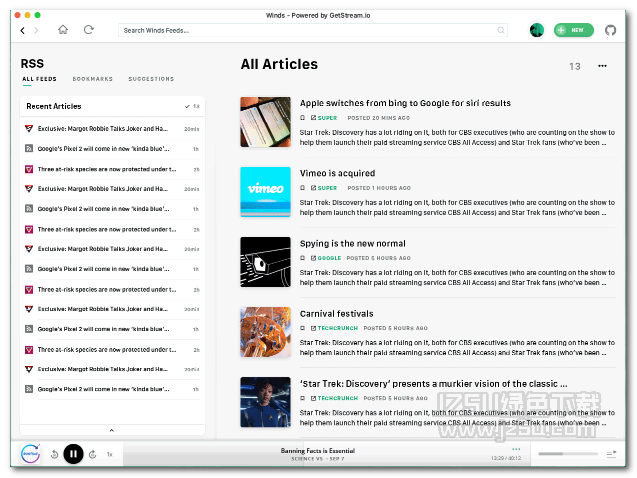Open the Home icon
Image resolution: width=637 pixels, height=478 pixels.
[x=63, y=30]
